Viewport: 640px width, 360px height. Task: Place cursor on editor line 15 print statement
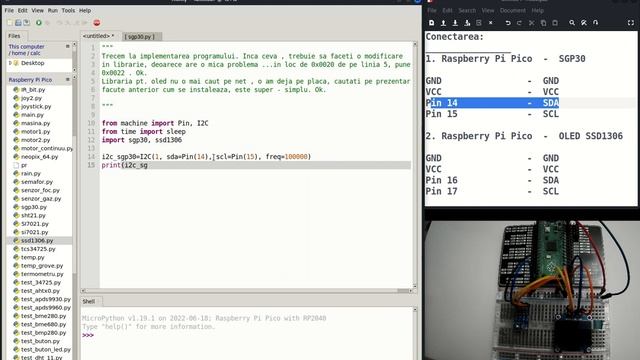(124, 165)
